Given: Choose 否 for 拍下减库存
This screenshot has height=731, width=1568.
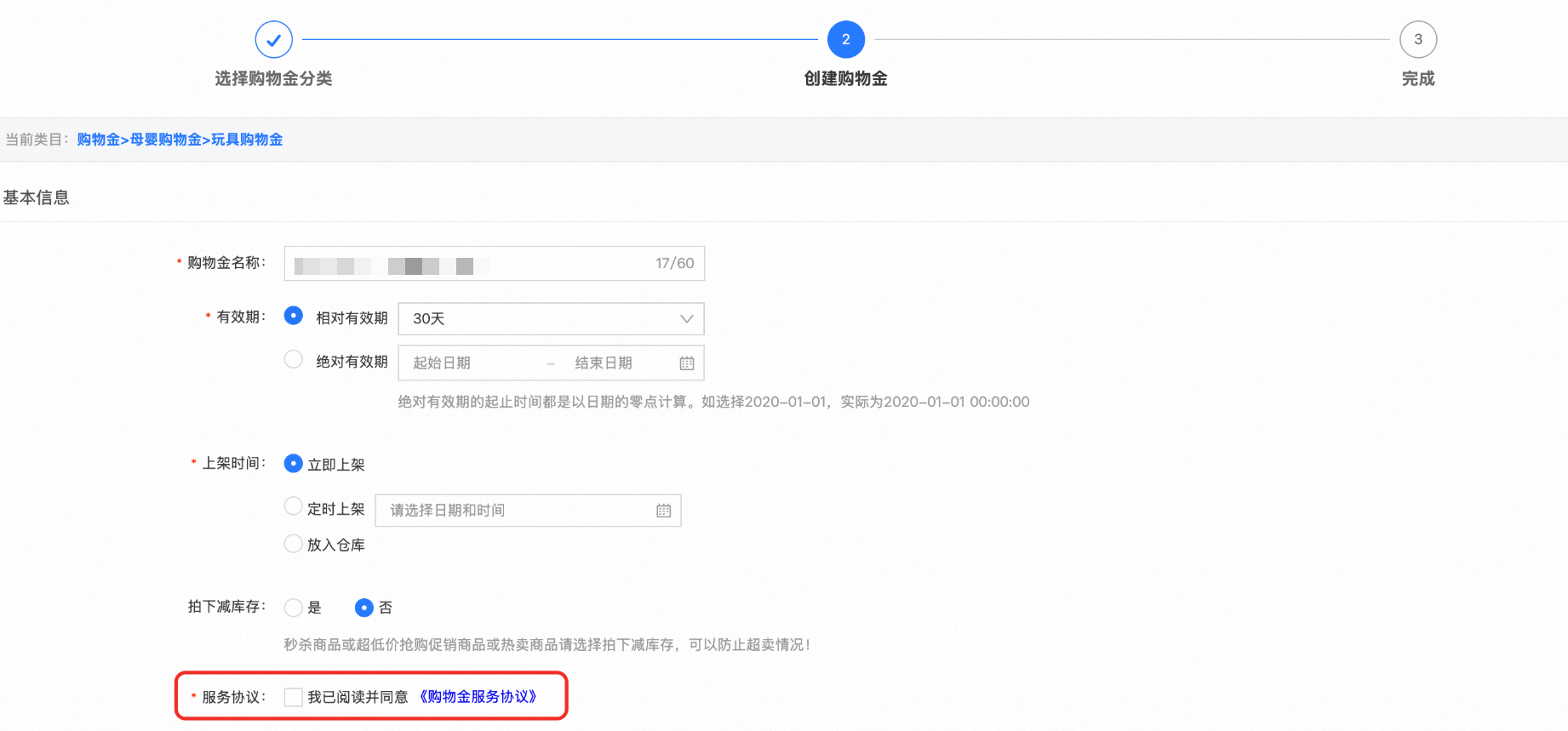Looking at the screenshot, I should [364, 608].
